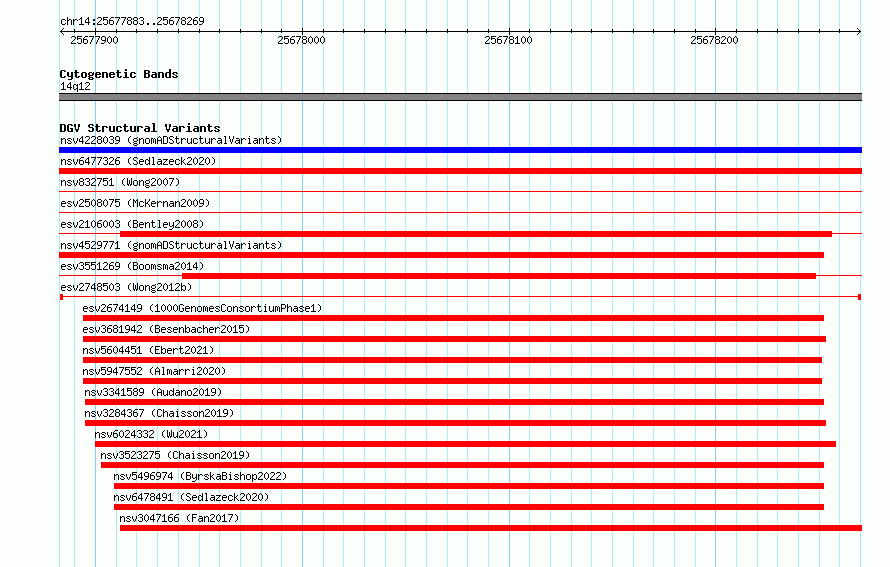This screenshot has height=567, width=890.
Task: Select the blue nsv4228039 variant bar
Action: coord(460,150)
